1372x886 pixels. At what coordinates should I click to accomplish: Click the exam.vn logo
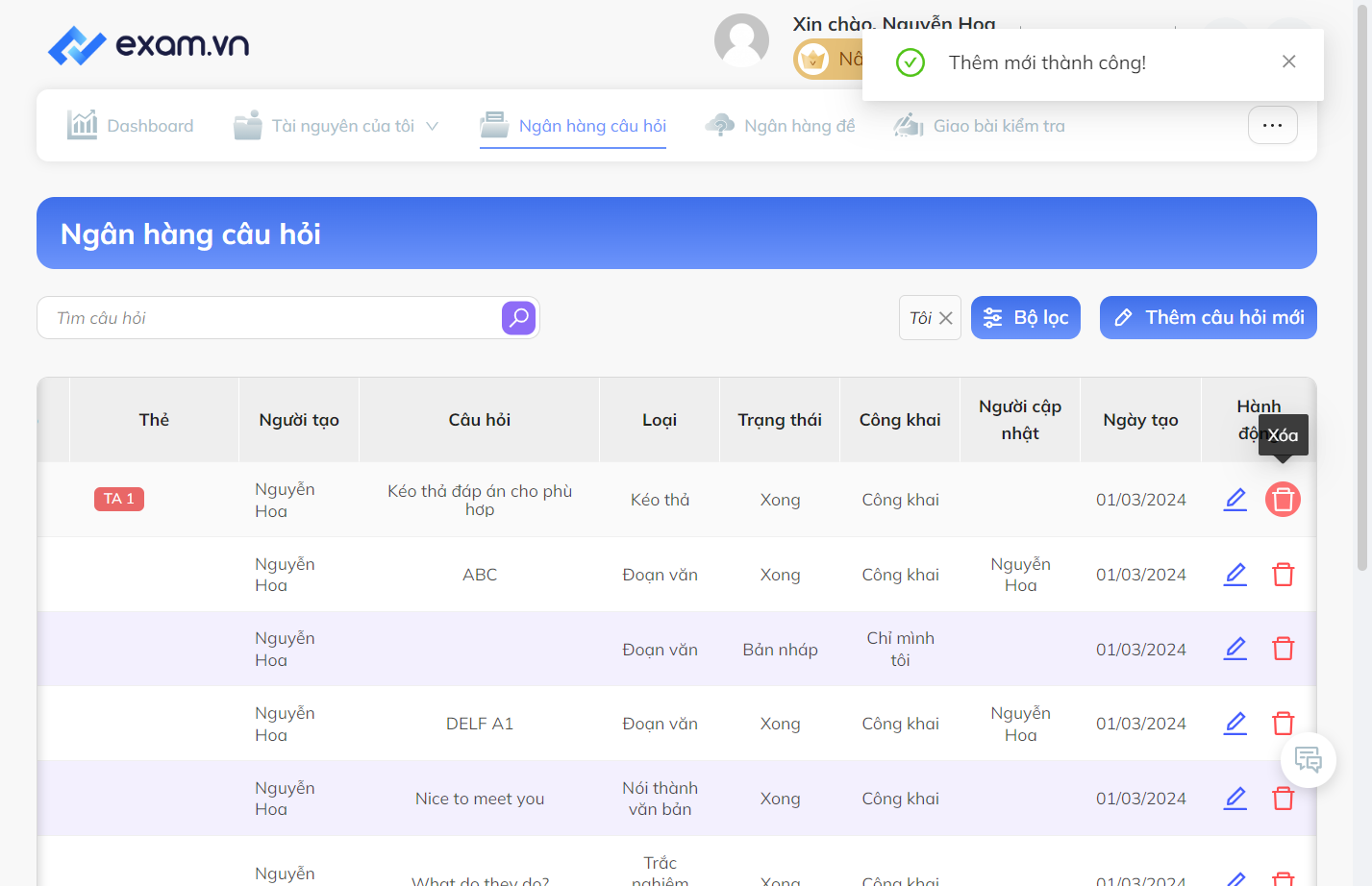tap(149, 45)
